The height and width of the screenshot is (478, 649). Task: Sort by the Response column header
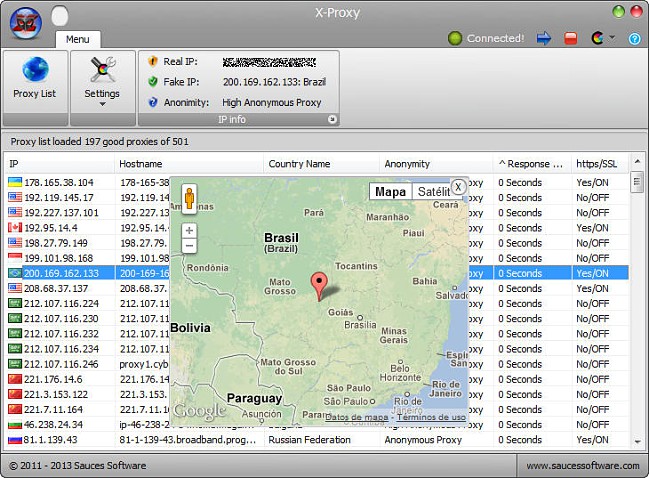click(x=532, y=164)
